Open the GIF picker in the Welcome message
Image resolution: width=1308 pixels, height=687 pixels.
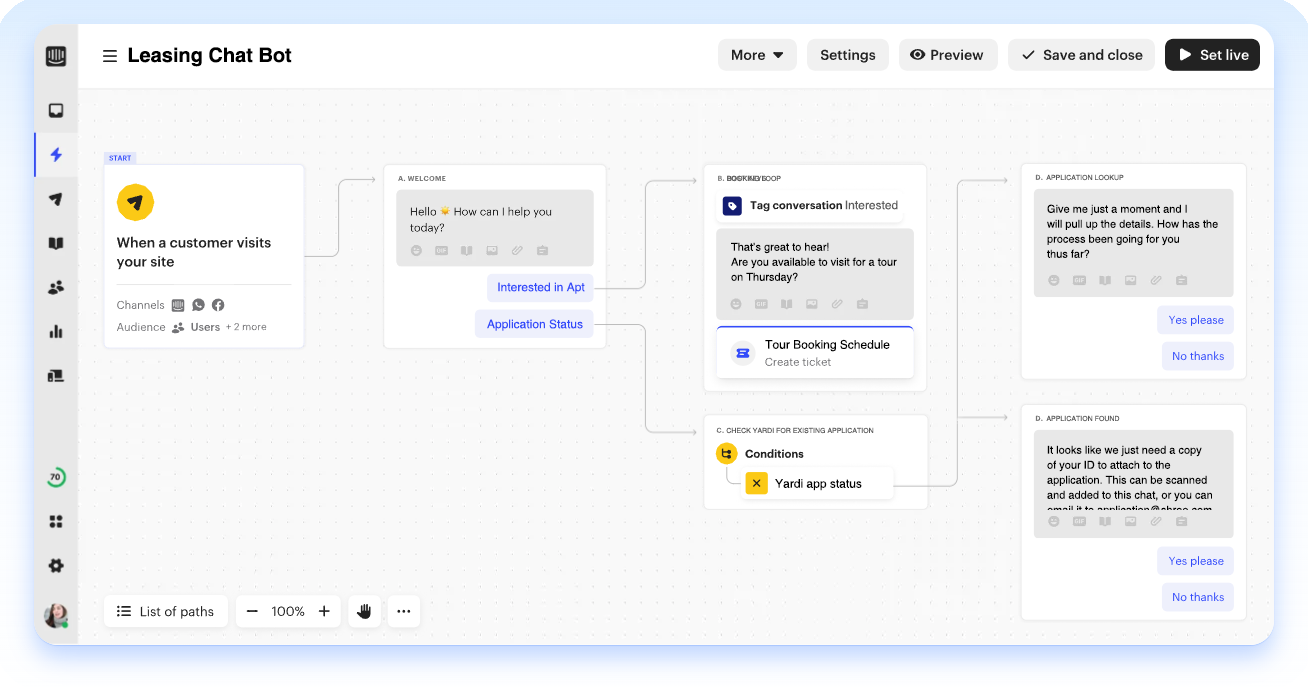pos(441,250)
